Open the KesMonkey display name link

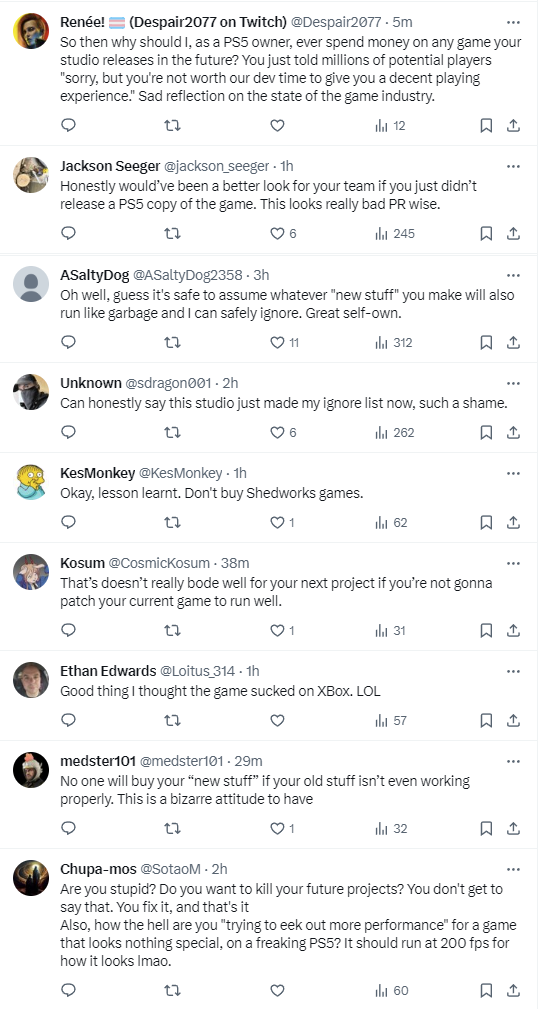coord(97,473)
